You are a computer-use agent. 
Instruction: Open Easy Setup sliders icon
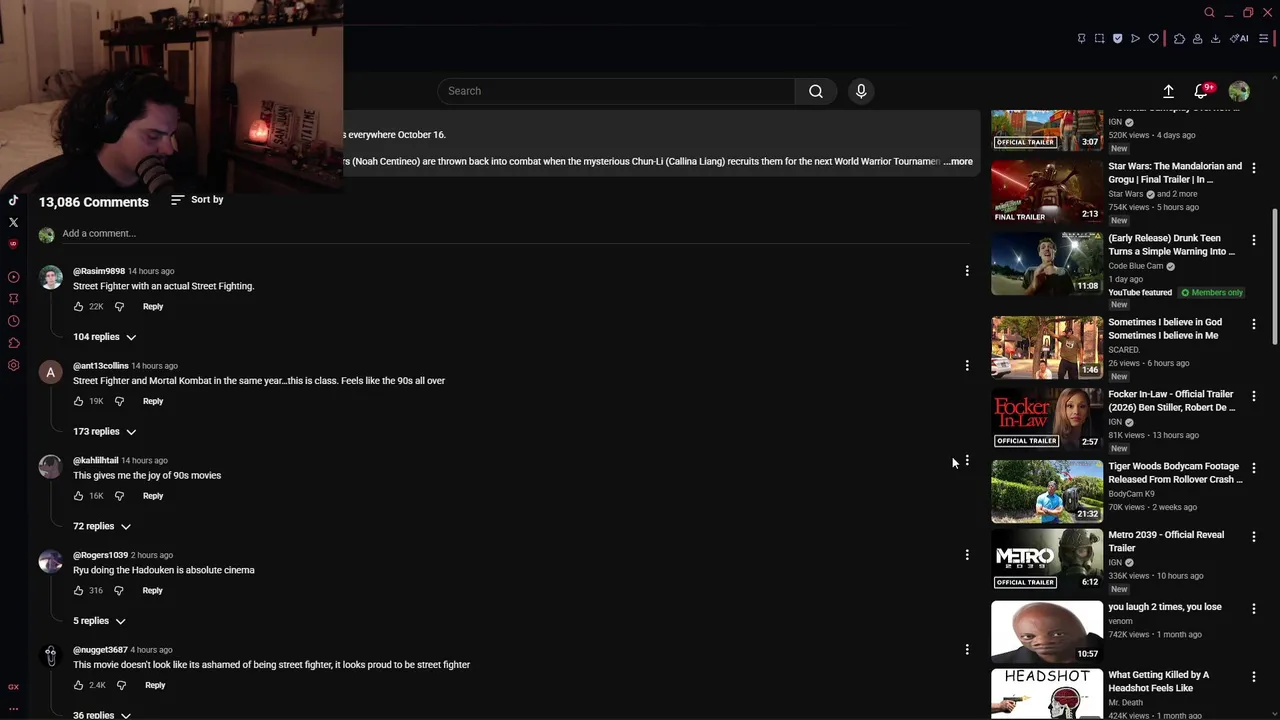coord(1263,39)
